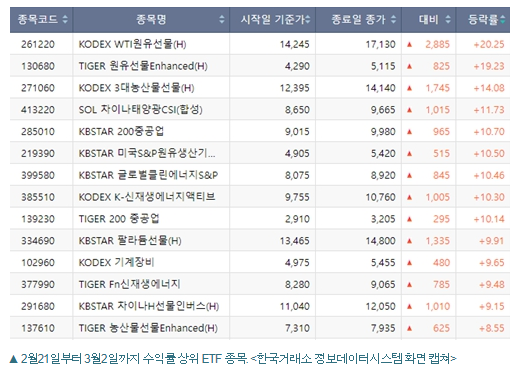Select TIGER 원유선물Enhanced(H) name
The height and width of the screenshot is (369, 519).
point(143,66)
